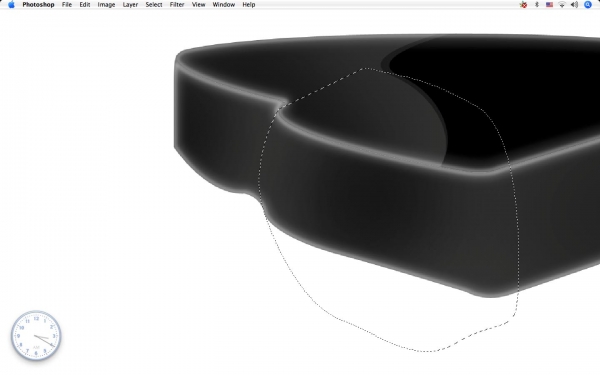Open Spotlight search icon
This screenshot has width=600, height=375.
588,5
